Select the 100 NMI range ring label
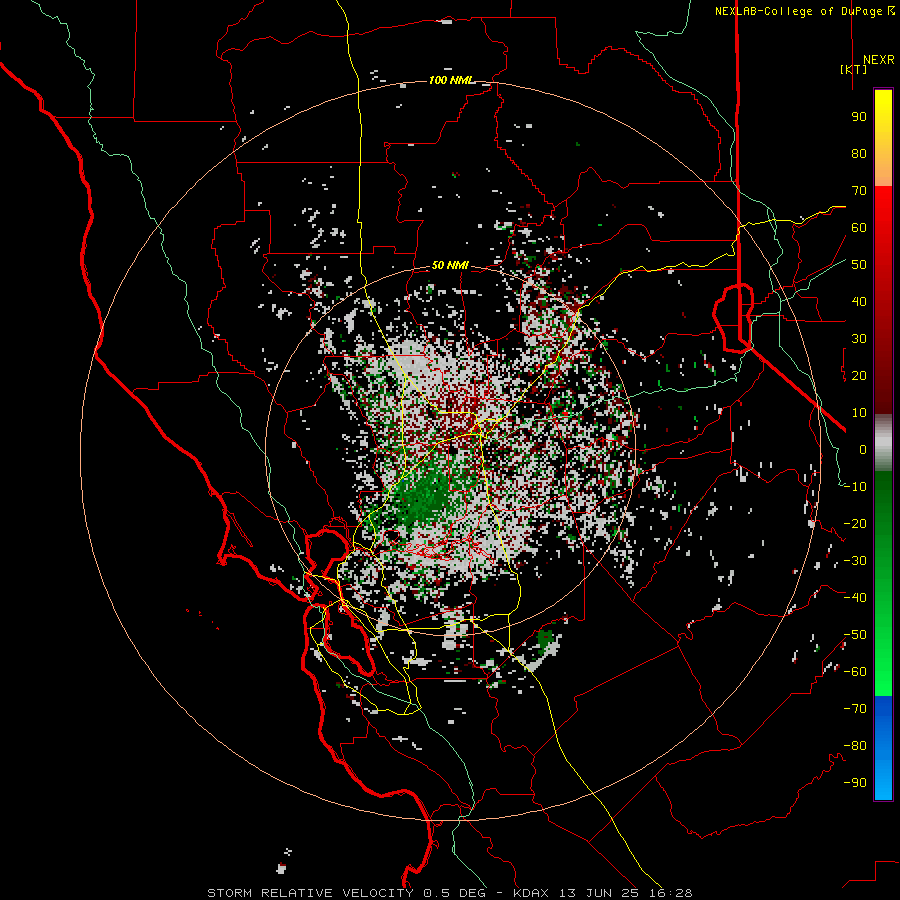The image size is (900, 900). pos(451,80)
